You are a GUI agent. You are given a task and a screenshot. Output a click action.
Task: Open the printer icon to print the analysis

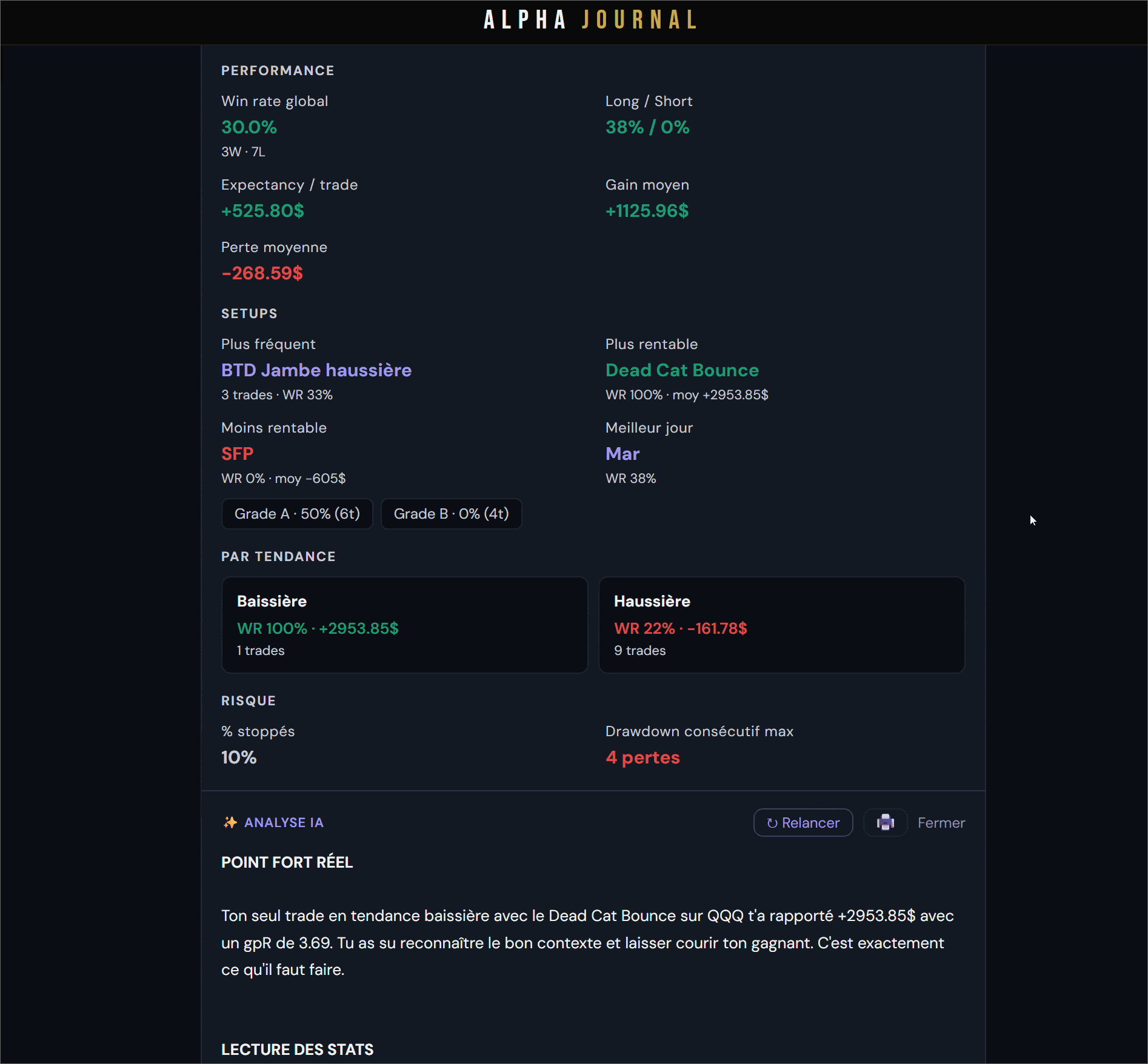click(886, 822)
